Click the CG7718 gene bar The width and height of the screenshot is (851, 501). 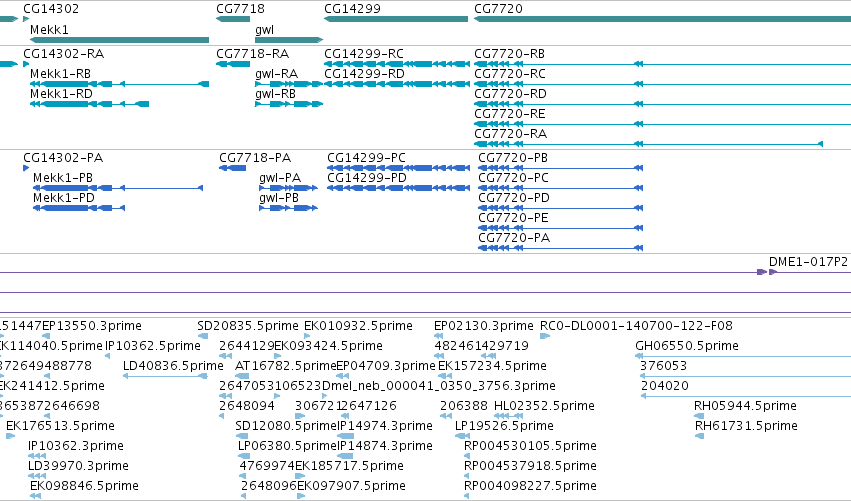(233, 19)
